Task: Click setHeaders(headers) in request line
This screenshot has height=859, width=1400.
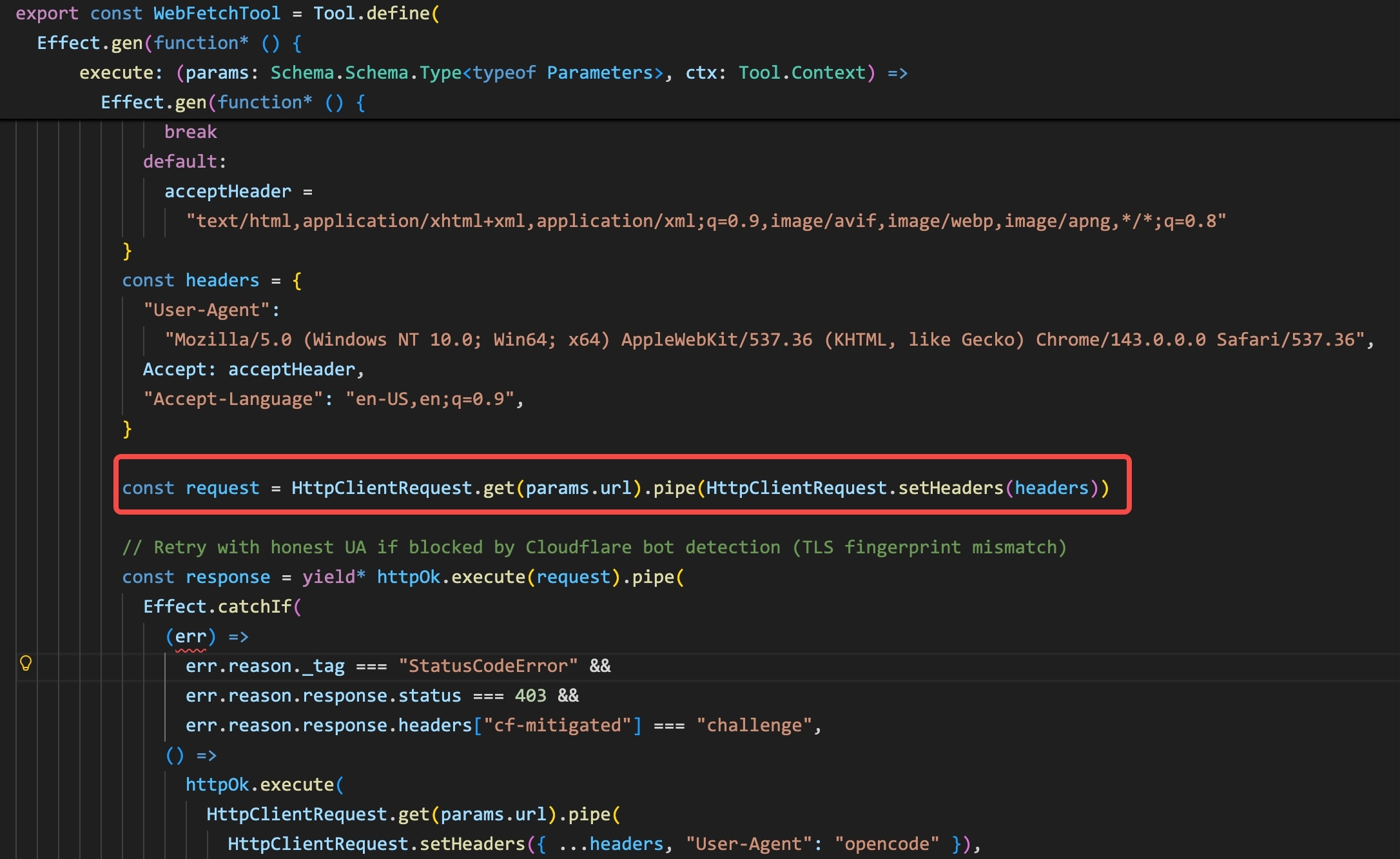Action: click(998, 488)
